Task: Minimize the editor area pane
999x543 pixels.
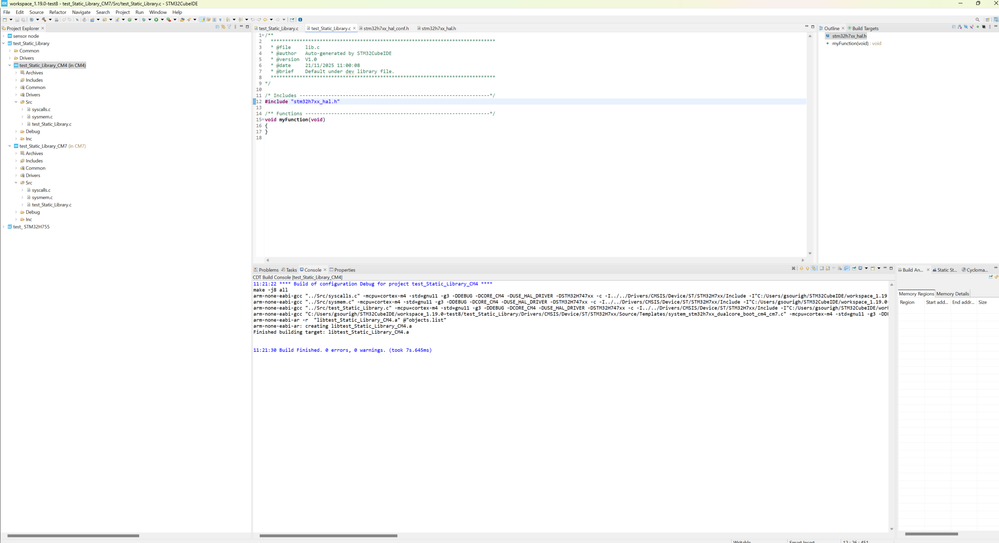Action: pos(806,27)
